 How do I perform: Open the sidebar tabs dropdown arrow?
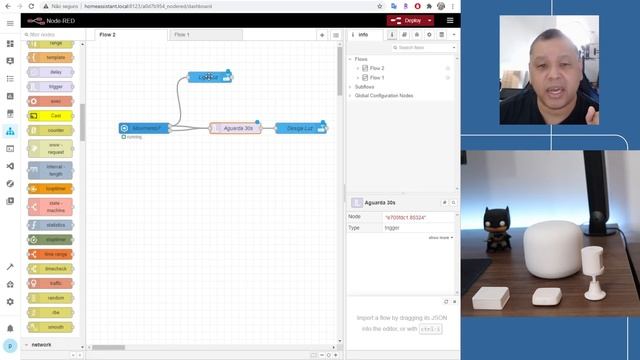point(454,35)
